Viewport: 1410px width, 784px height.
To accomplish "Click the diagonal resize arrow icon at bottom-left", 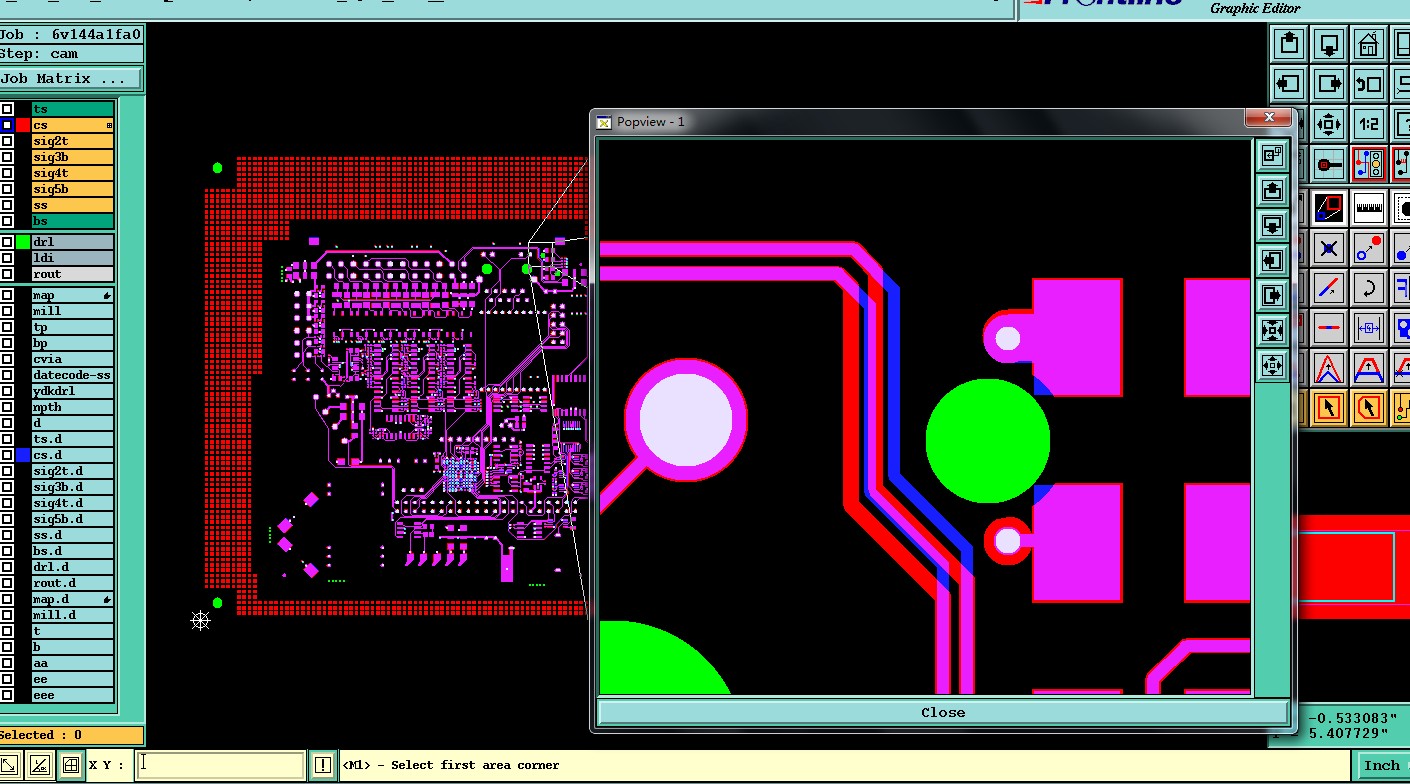I will (x=10, y=766).
